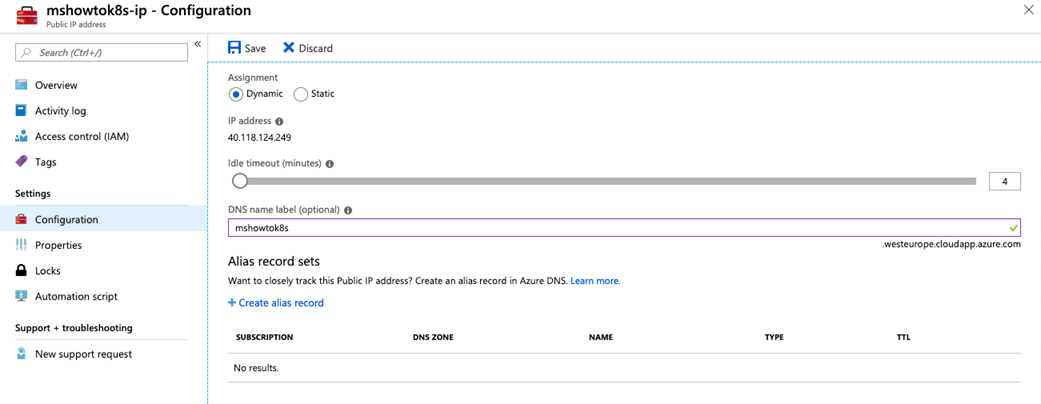Click the NAME column header
This screenshot has width=1041, height=404.
pyautogui.click(x=601, y=337)
